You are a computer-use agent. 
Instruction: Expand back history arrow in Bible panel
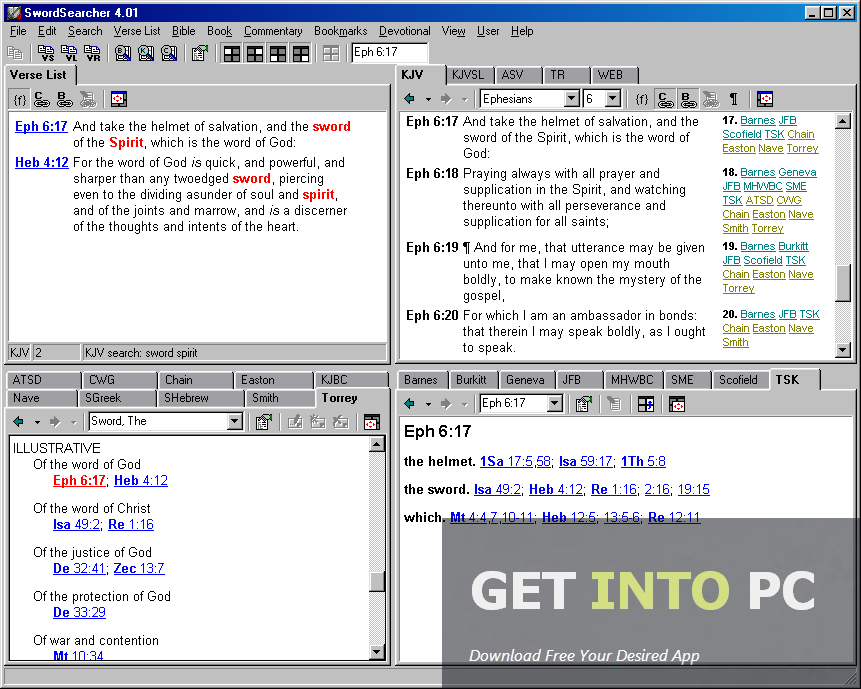(x=428, y=99)
